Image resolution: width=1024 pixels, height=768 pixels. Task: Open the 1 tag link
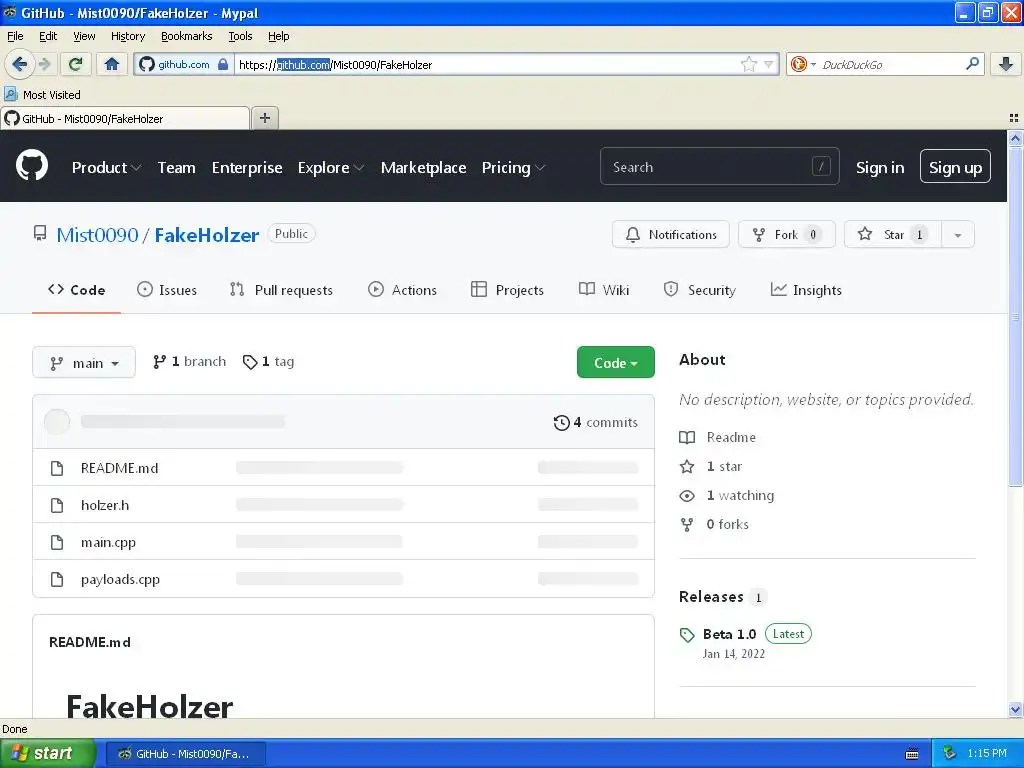(x=268, y=362)
